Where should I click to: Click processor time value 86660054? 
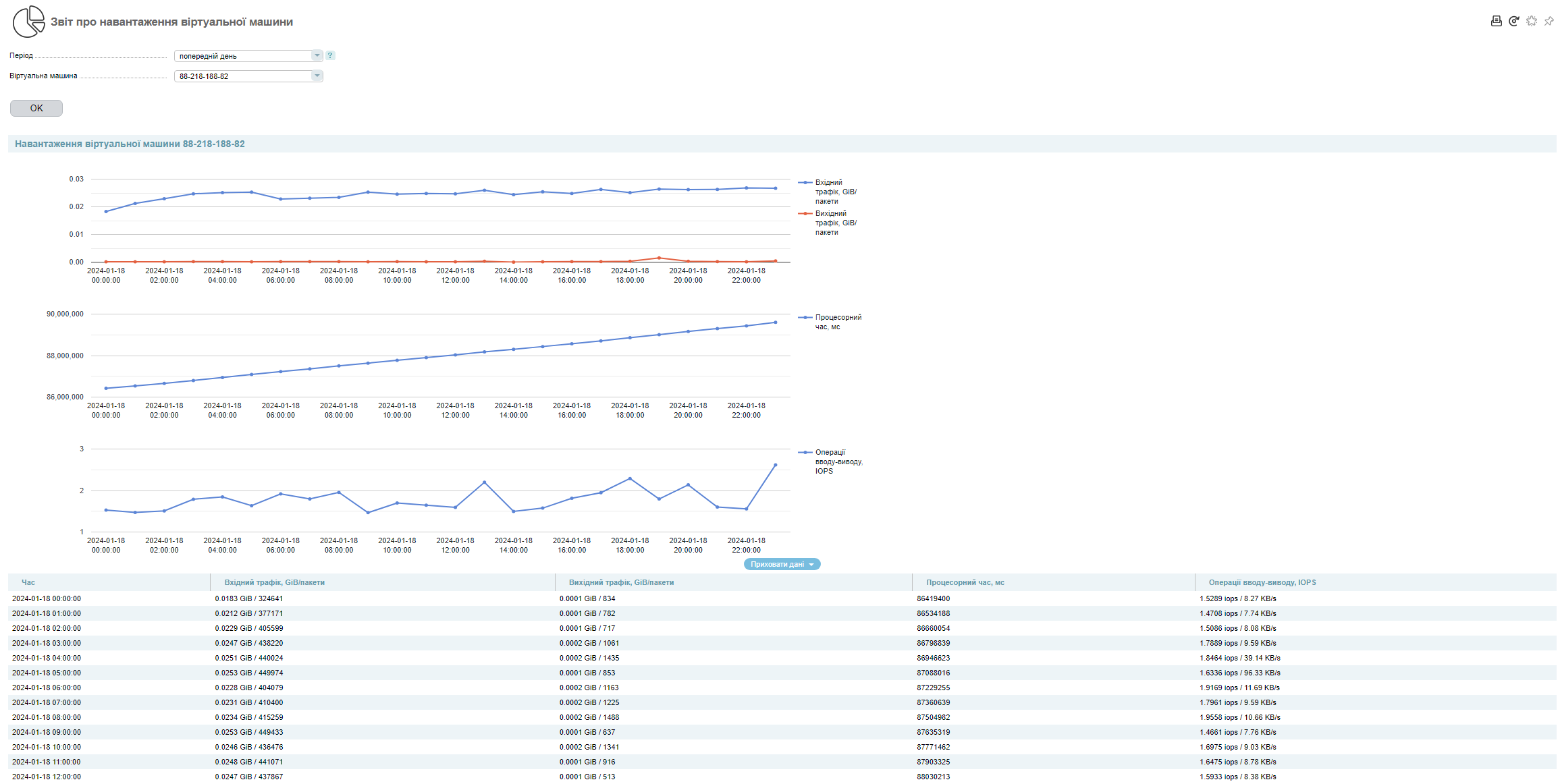click(x=933, y=628)
